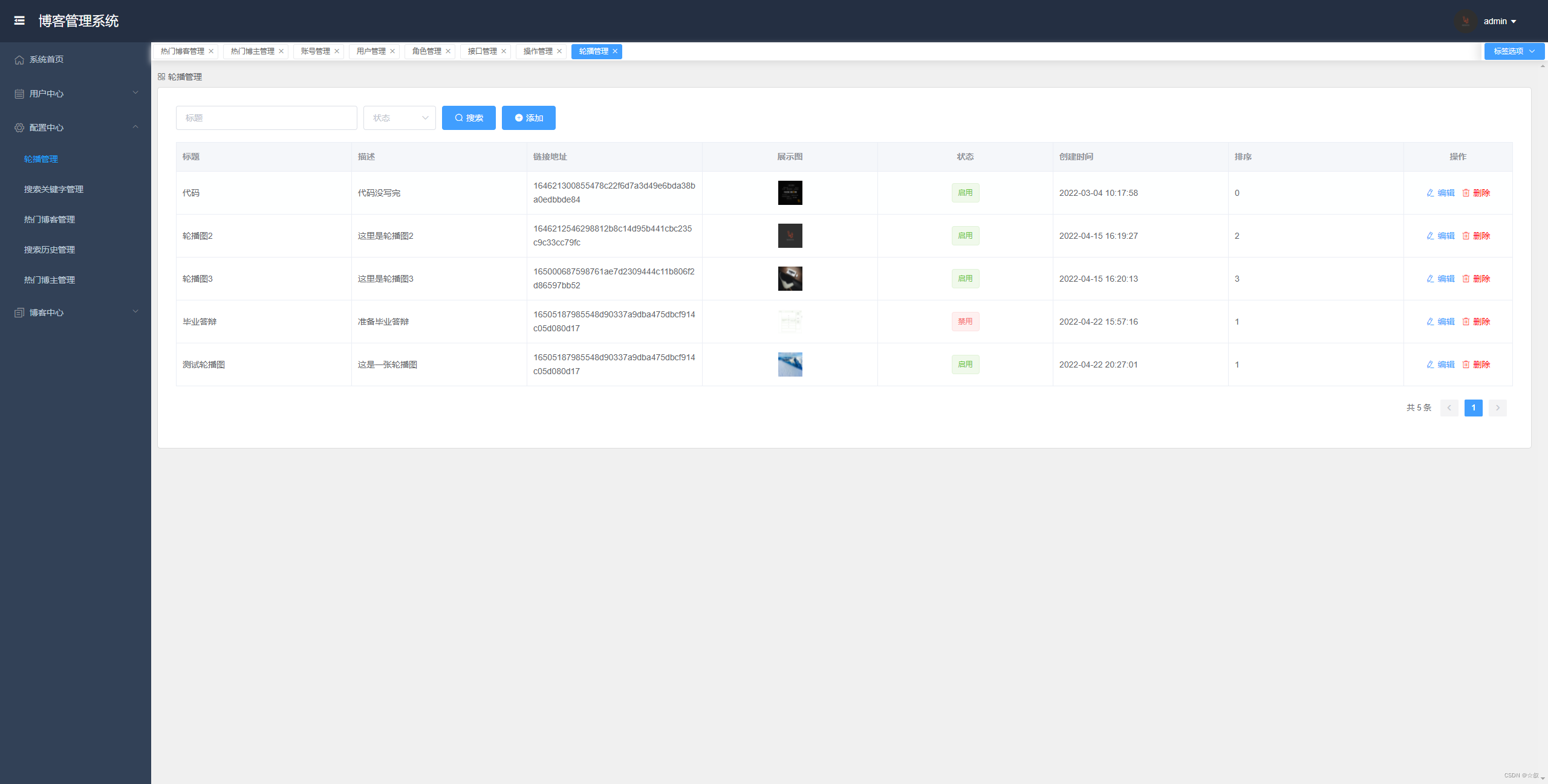
Task: Click the 添加 button
Action: (528, 118)
